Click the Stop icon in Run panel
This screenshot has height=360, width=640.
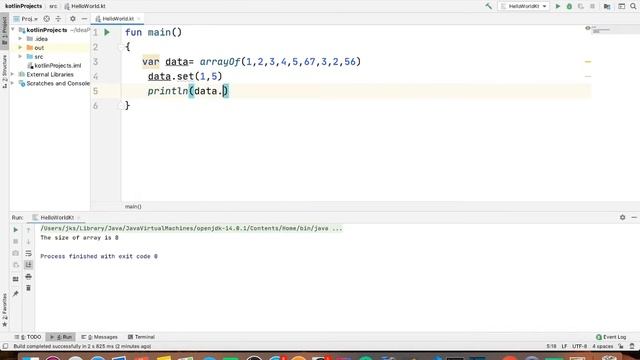16,242
